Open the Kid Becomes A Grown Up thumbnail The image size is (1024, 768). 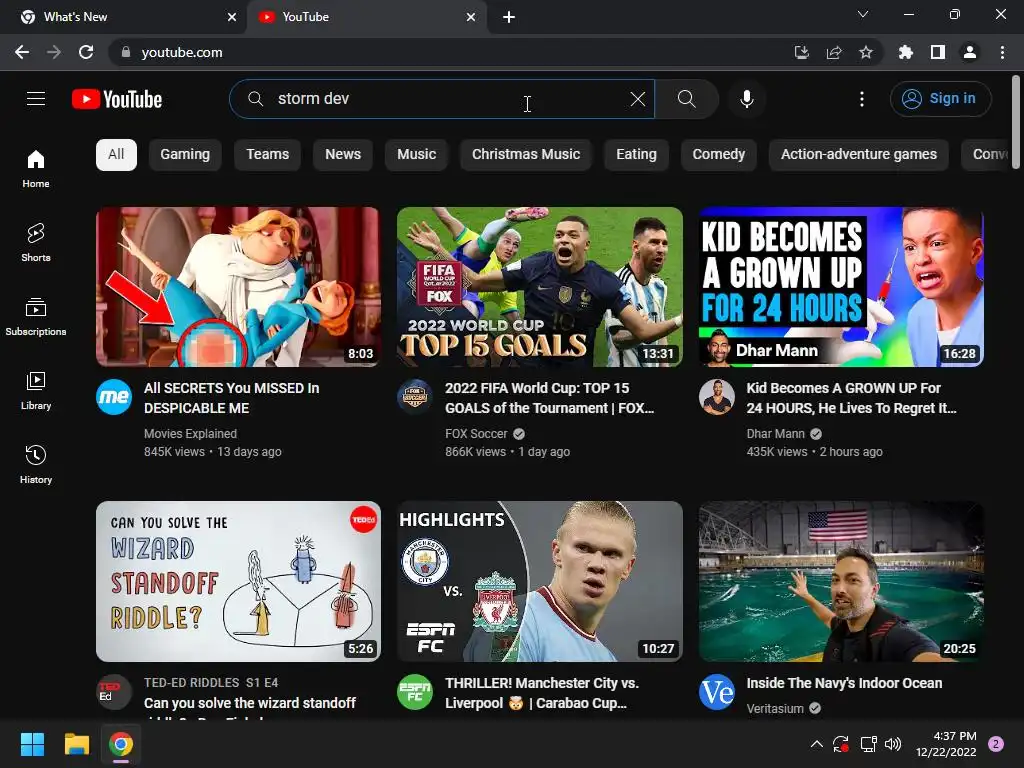(841, 287)
